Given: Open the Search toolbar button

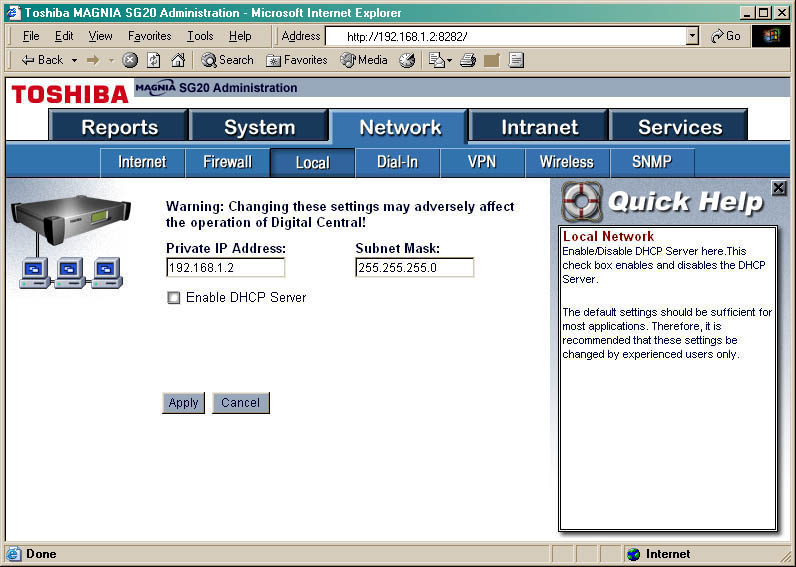Looking at the screenshot, I should 227,60.
